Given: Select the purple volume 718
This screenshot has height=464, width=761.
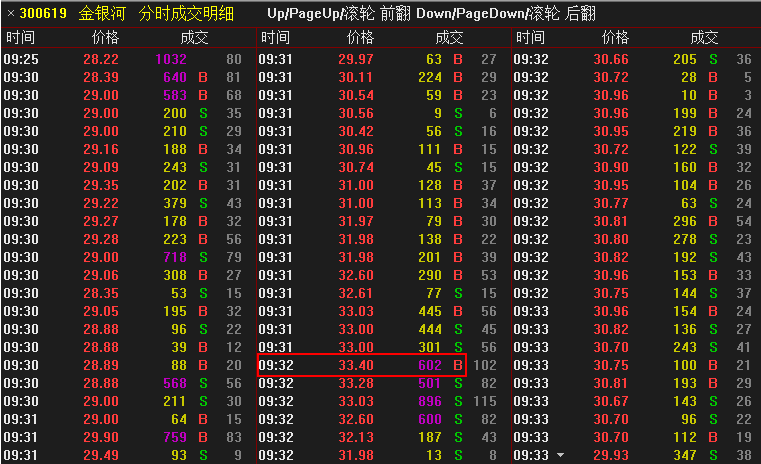Looking at the screenshot, I should click(x=175, y=257).
